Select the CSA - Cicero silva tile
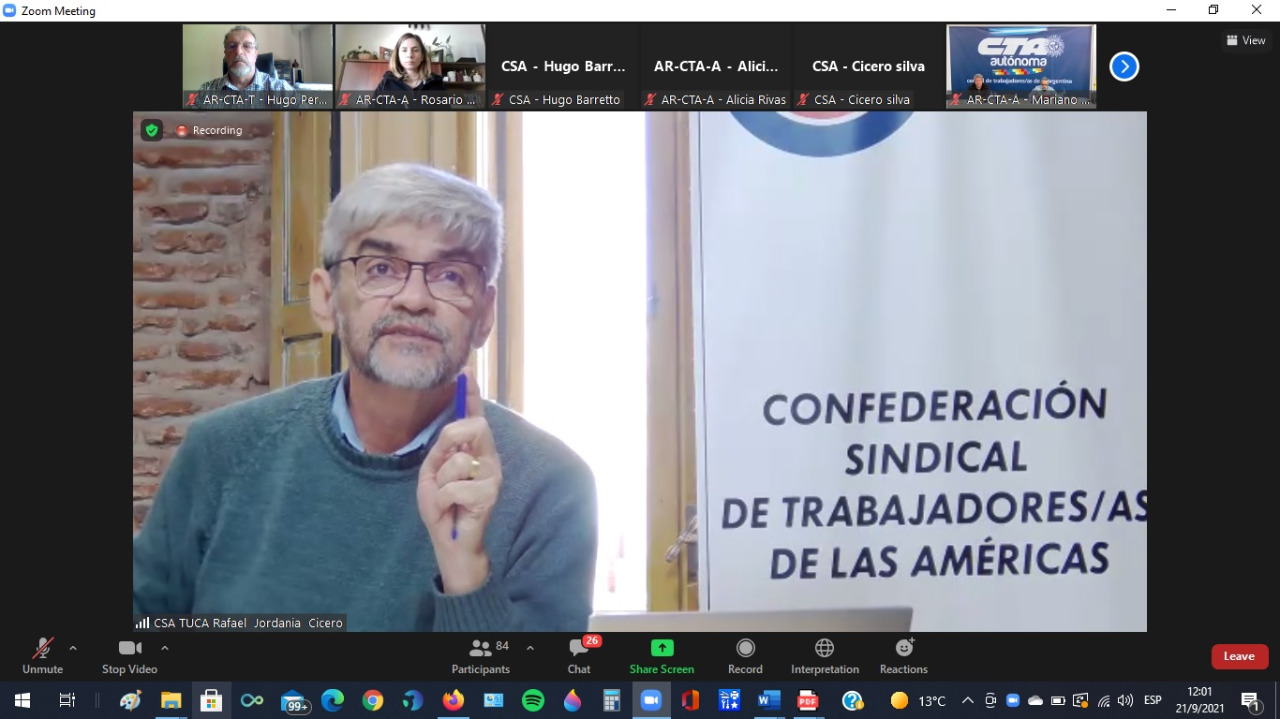This screenshot has width=1280, height=719. point(868,66)
